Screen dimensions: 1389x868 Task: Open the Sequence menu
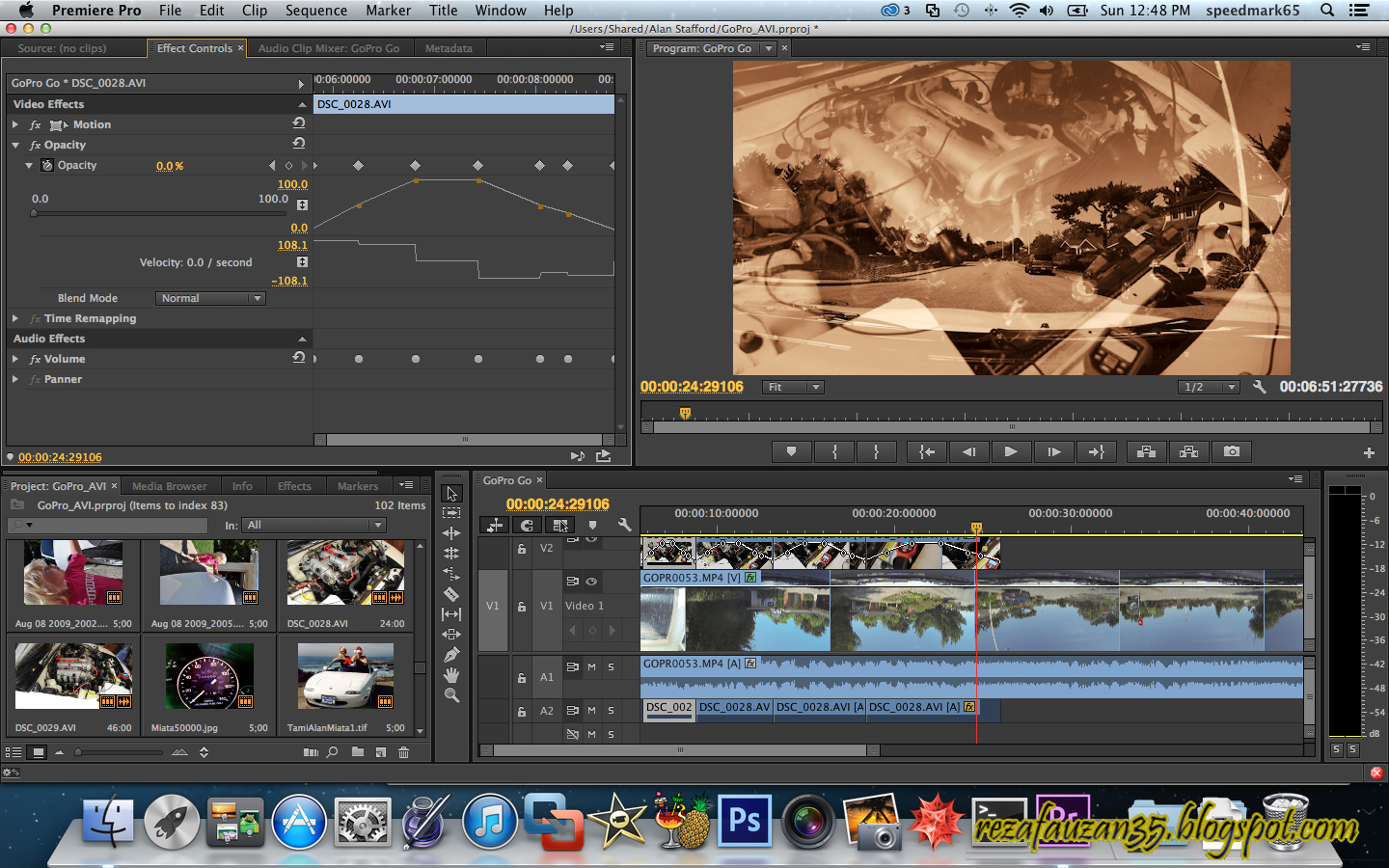pyautogui.click(x=315, y=11)
